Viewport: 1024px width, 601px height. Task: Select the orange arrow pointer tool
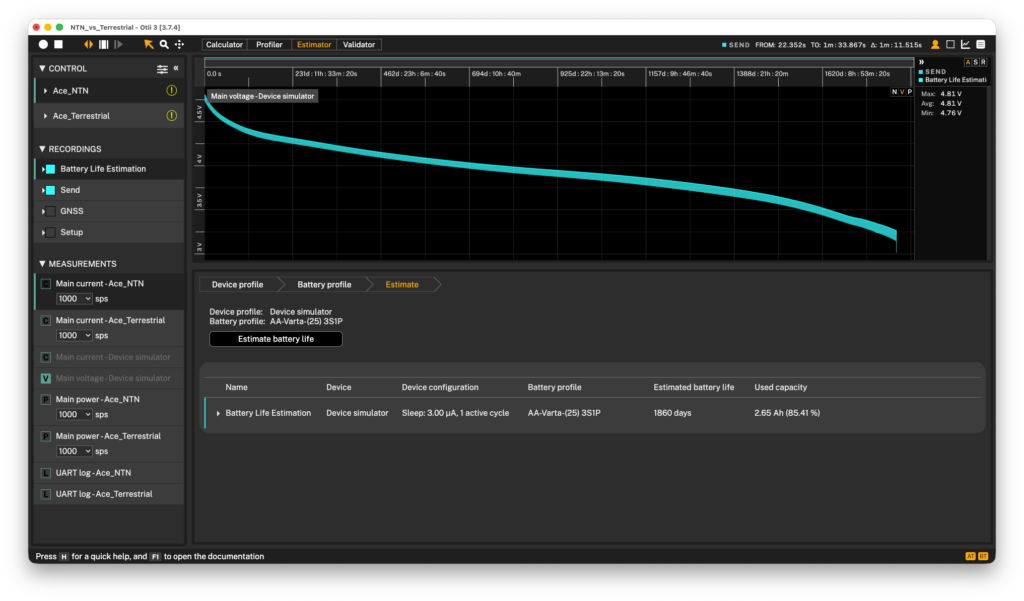pos(149,44)
